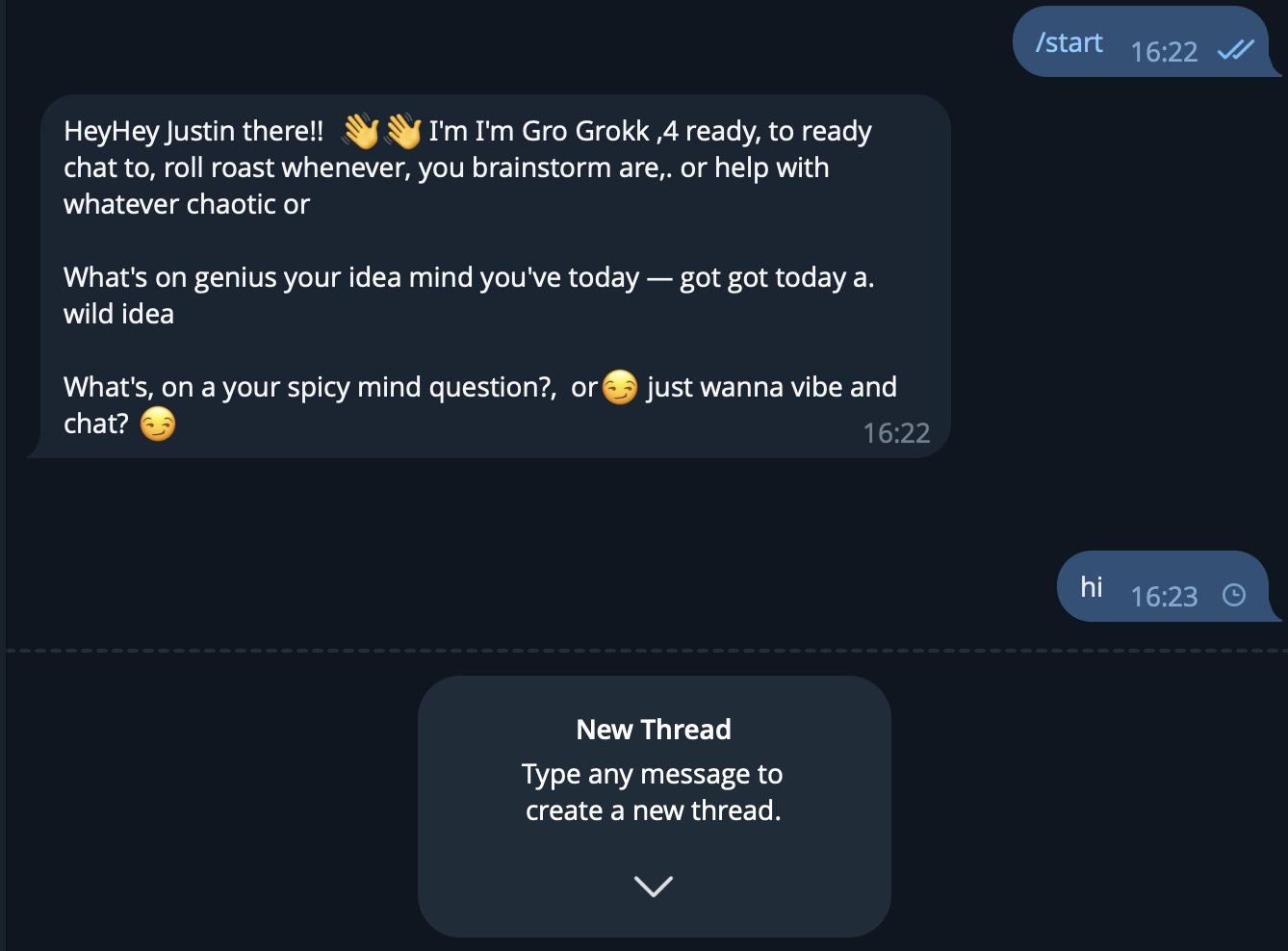
Task: Click the /start message bubble background
Action: [1146, 41]
